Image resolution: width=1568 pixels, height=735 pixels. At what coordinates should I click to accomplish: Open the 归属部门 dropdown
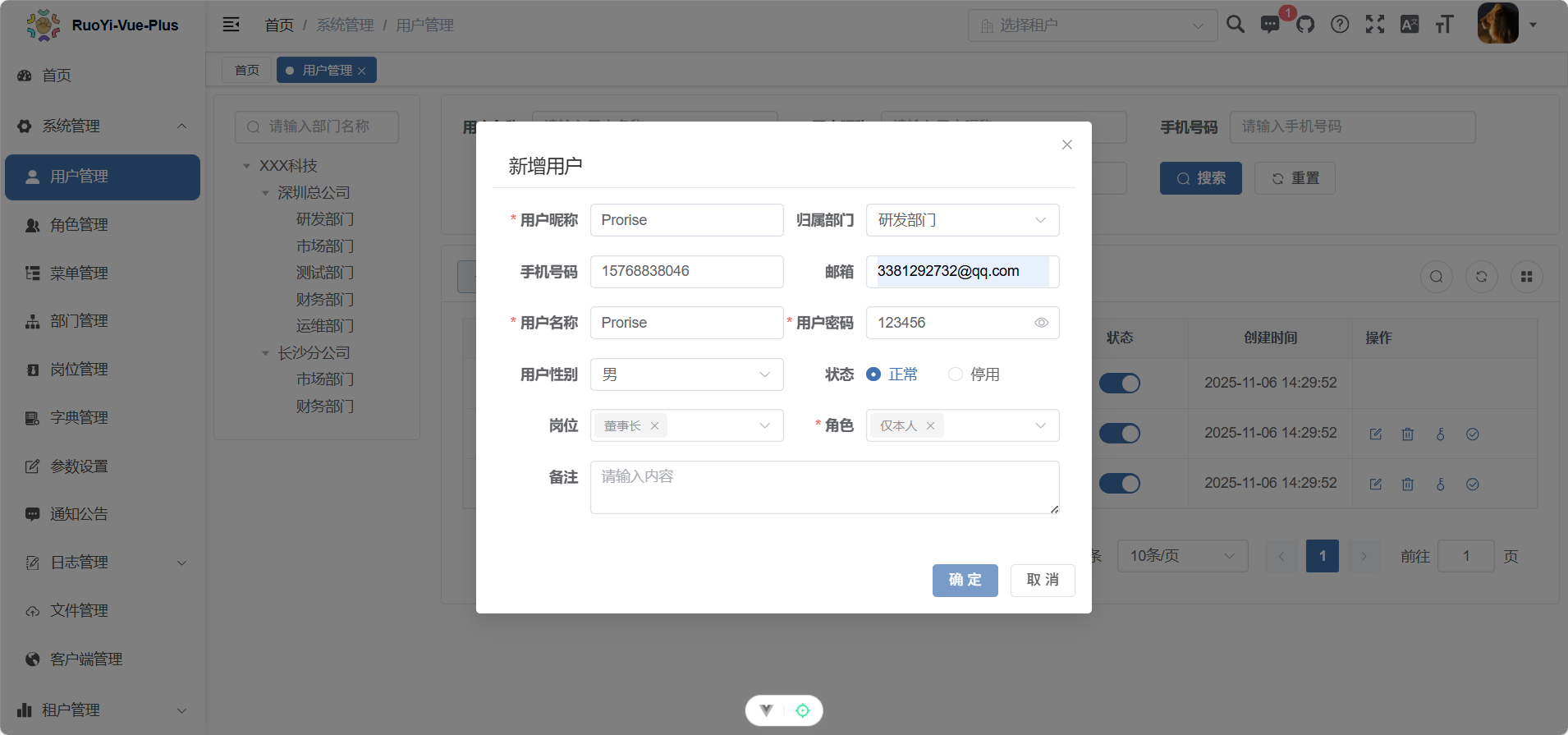click(962, 220)
